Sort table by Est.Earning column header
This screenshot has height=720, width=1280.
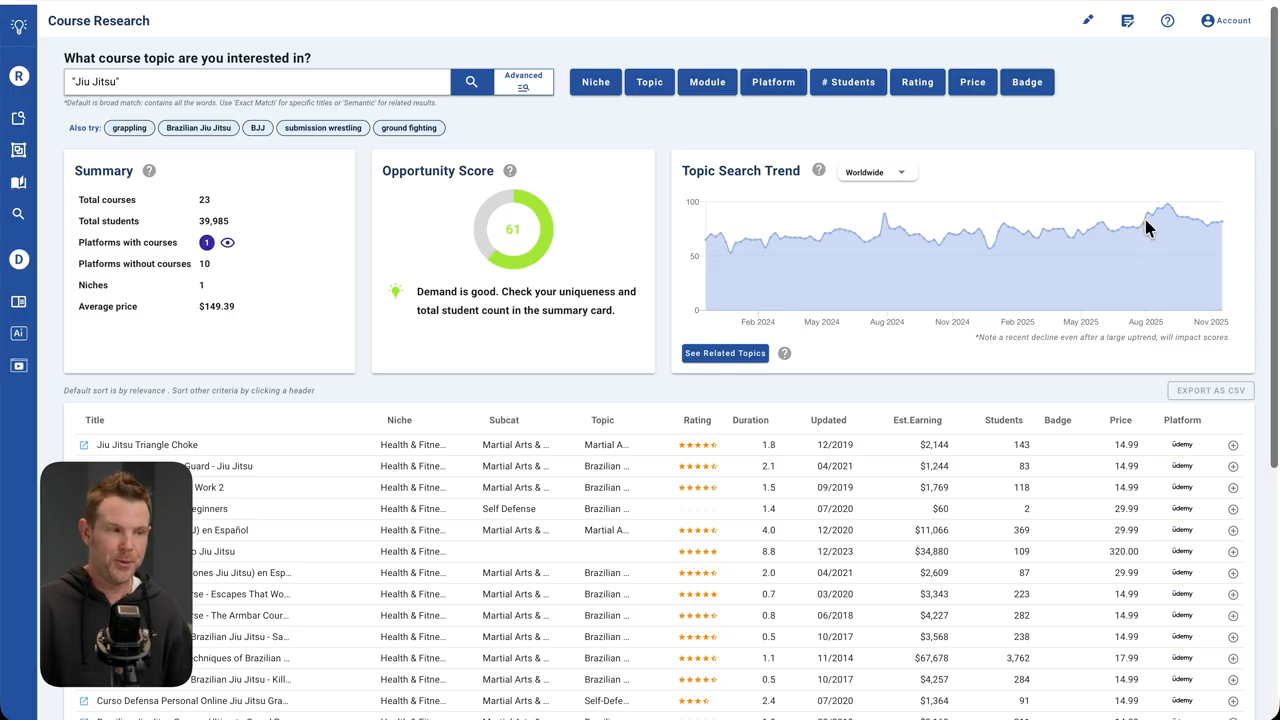click(x=917, y=420)
